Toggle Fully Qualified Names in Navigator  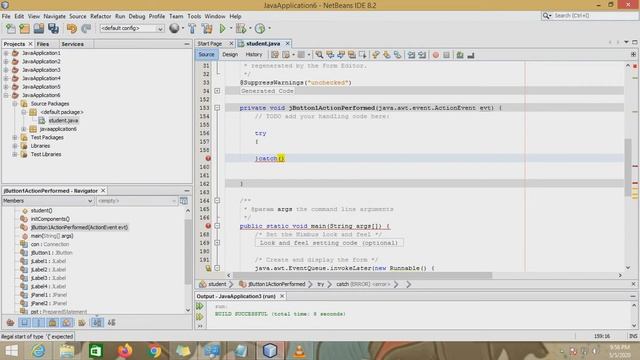82,322
